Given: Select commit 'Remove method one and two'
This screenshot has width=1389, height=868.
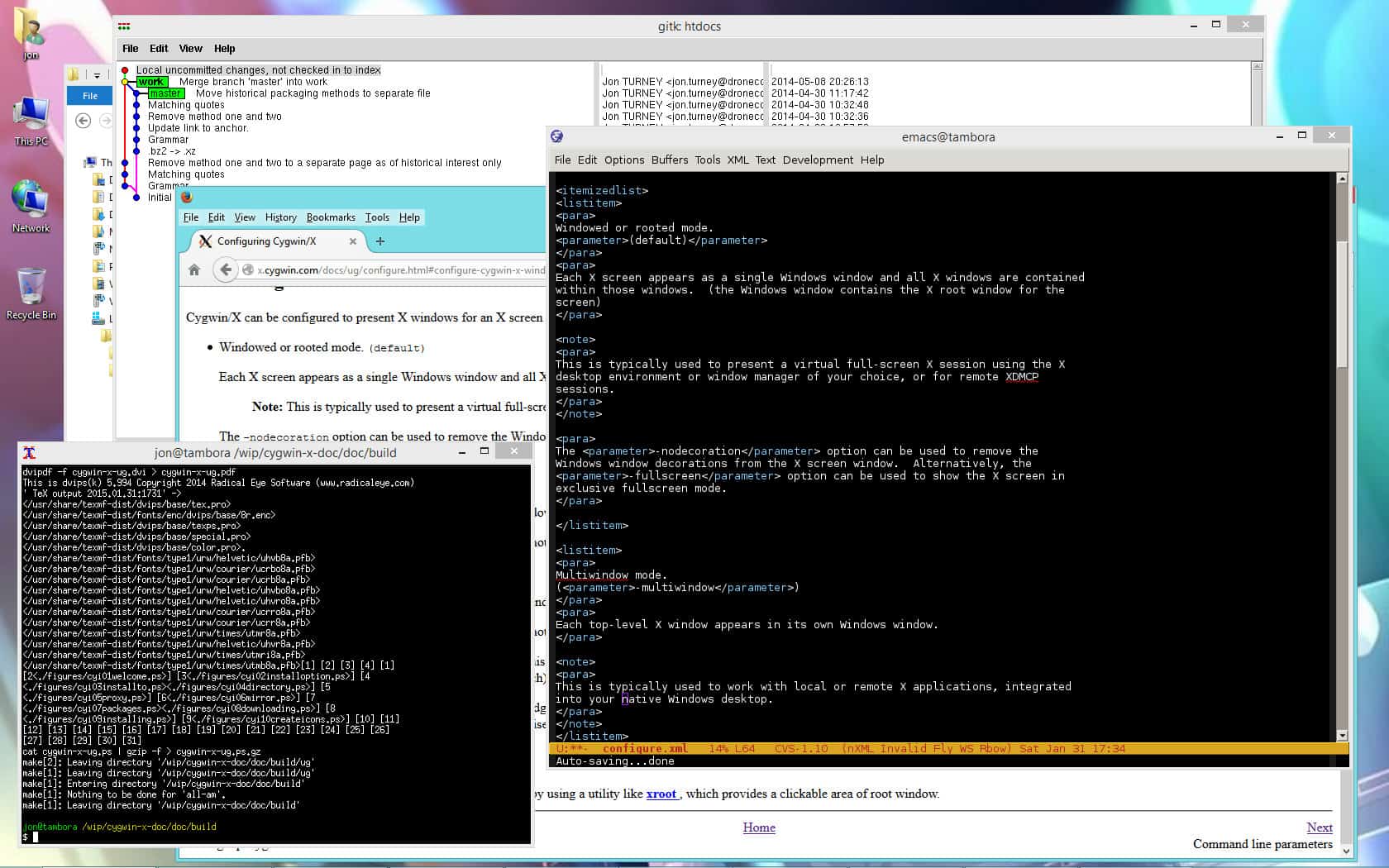Looking at the screenshot, I should (x=215, y=117).
